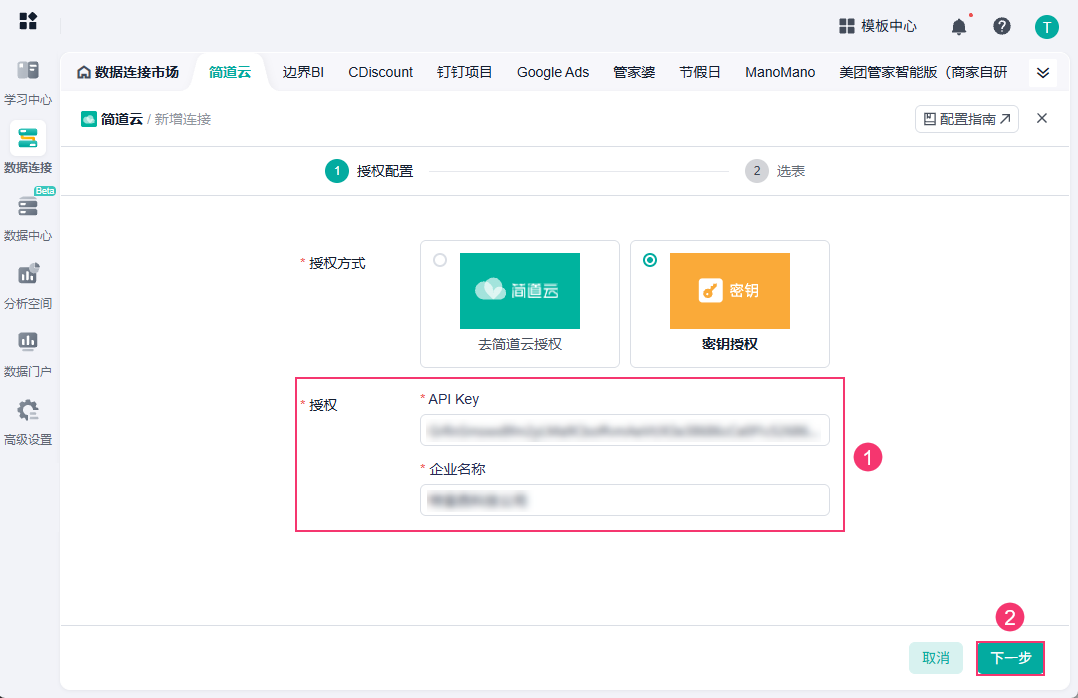Go to 数据门户 in sidebar
The width and height of the screenshot is (1078, 698).
coord(28,354)
